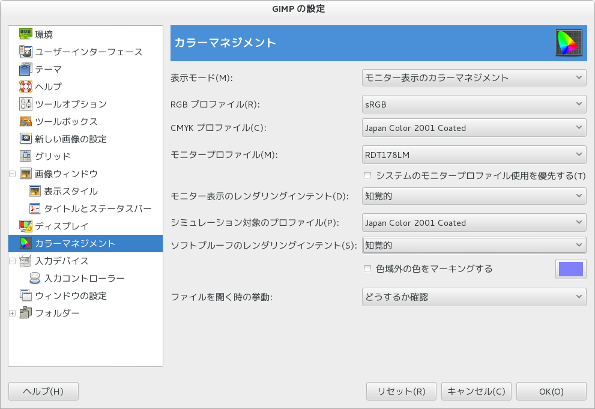
Task: Click the グリッド icon
Action: 25,156
